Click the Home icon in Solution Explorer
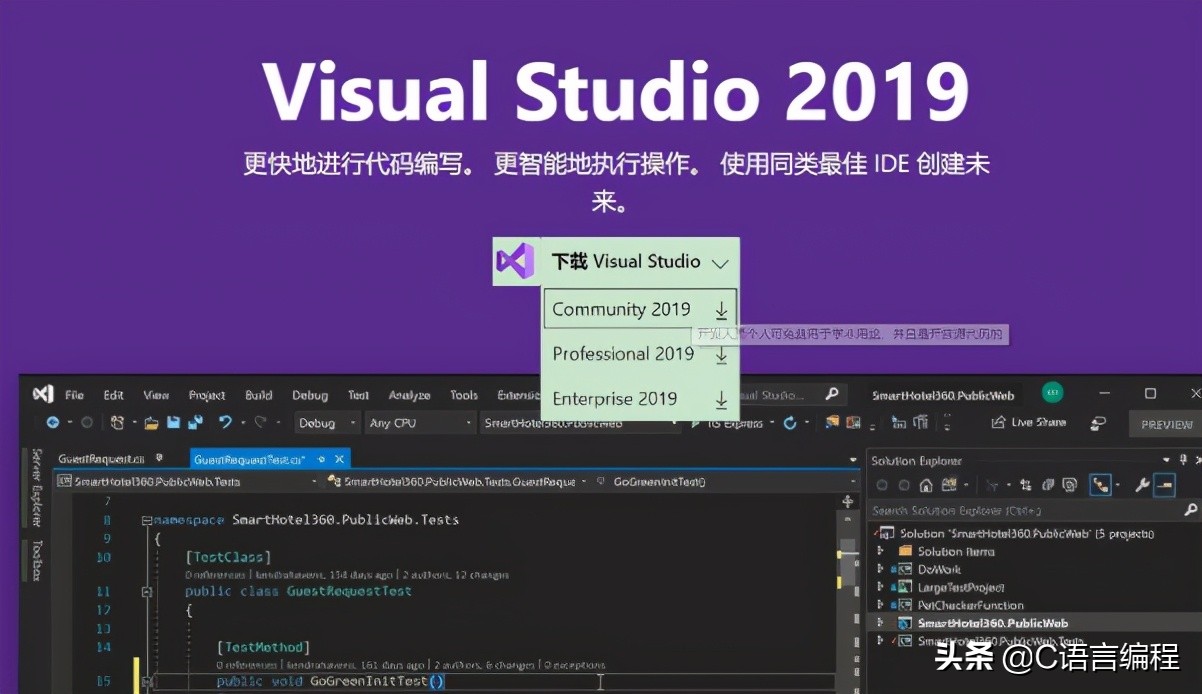Image resolution: width=1202 pixels, height=694 pixels. [926, 485]
